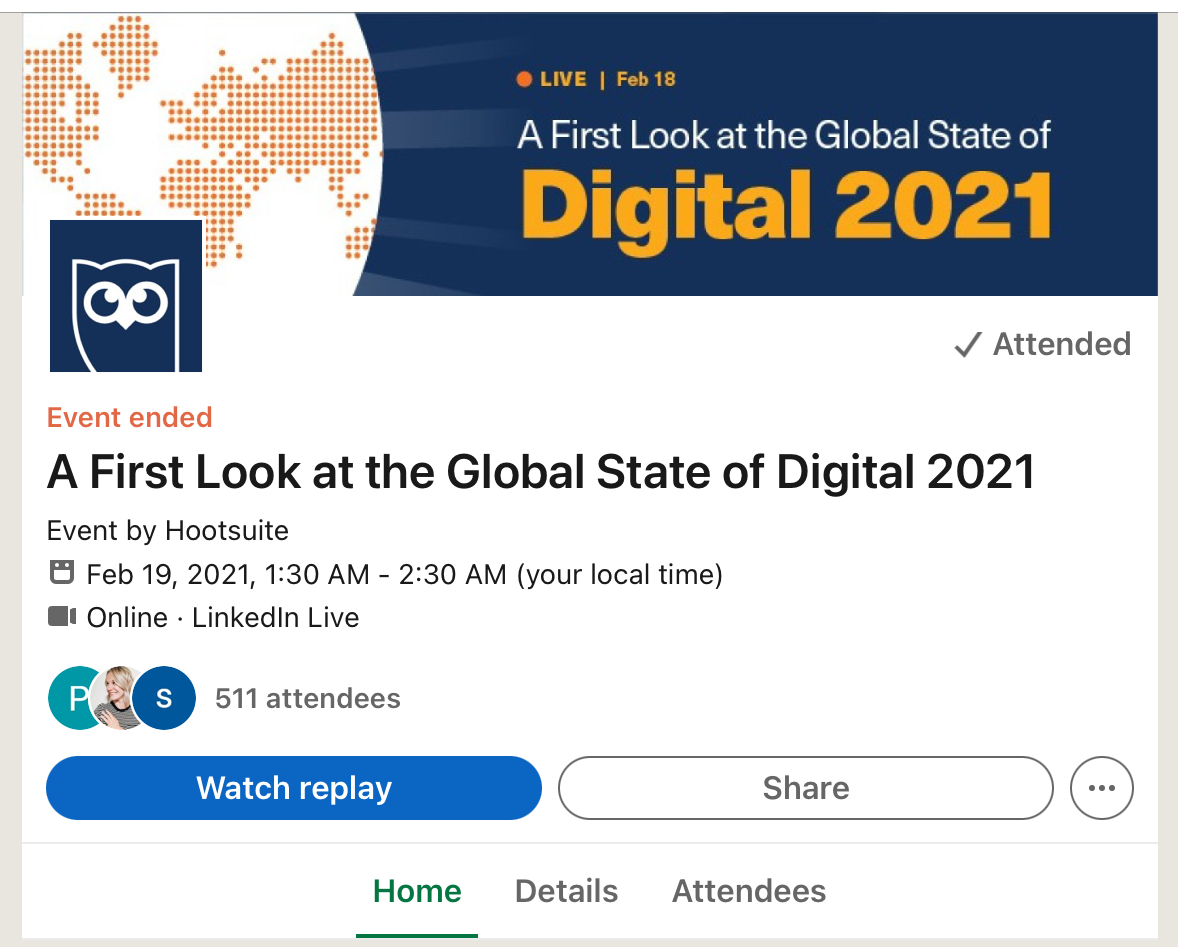Select the blue "S" attendee avatar
Viewport: 1178px width, 947px height.
pos(164,698)
